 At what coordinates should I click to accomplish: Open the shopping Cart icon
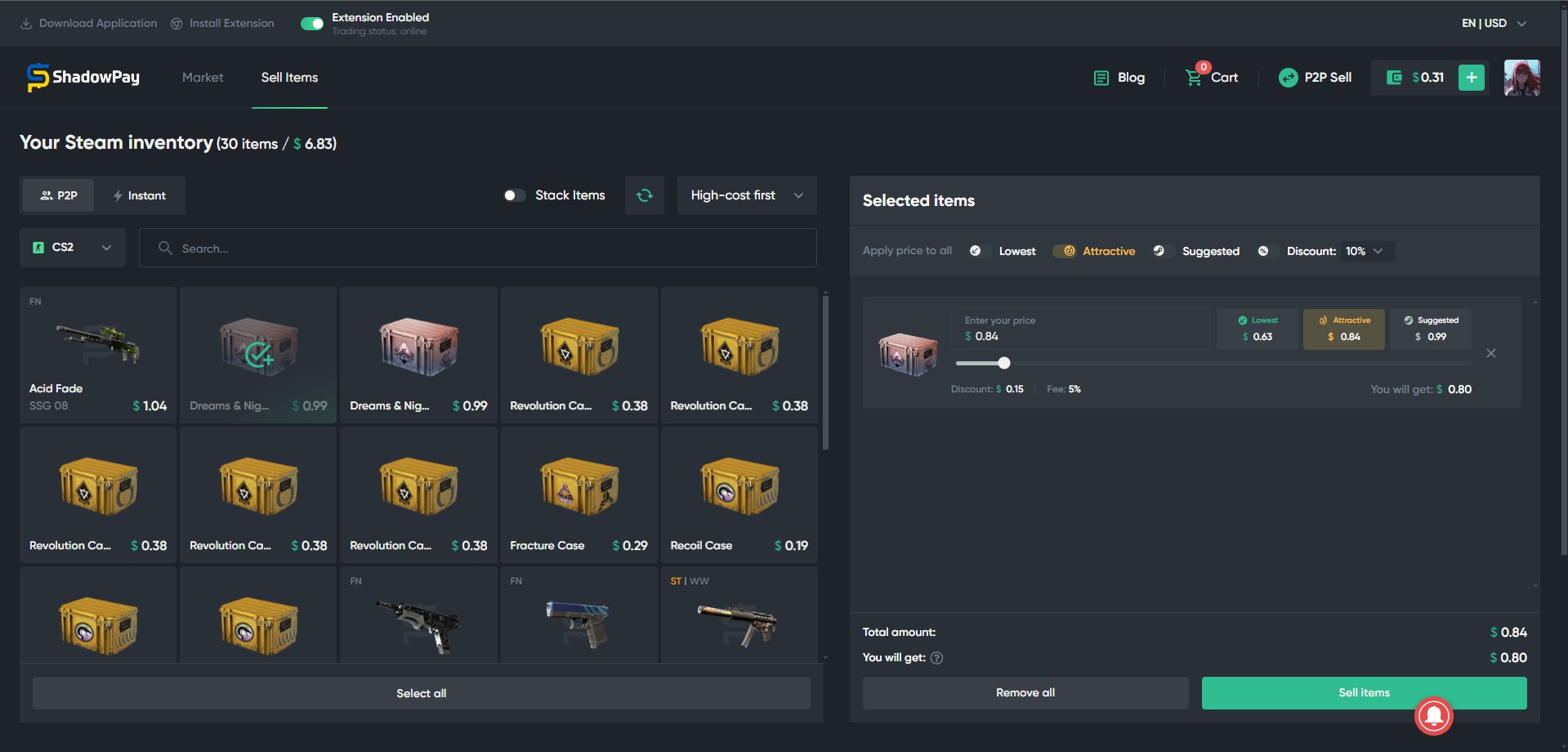1194,78
